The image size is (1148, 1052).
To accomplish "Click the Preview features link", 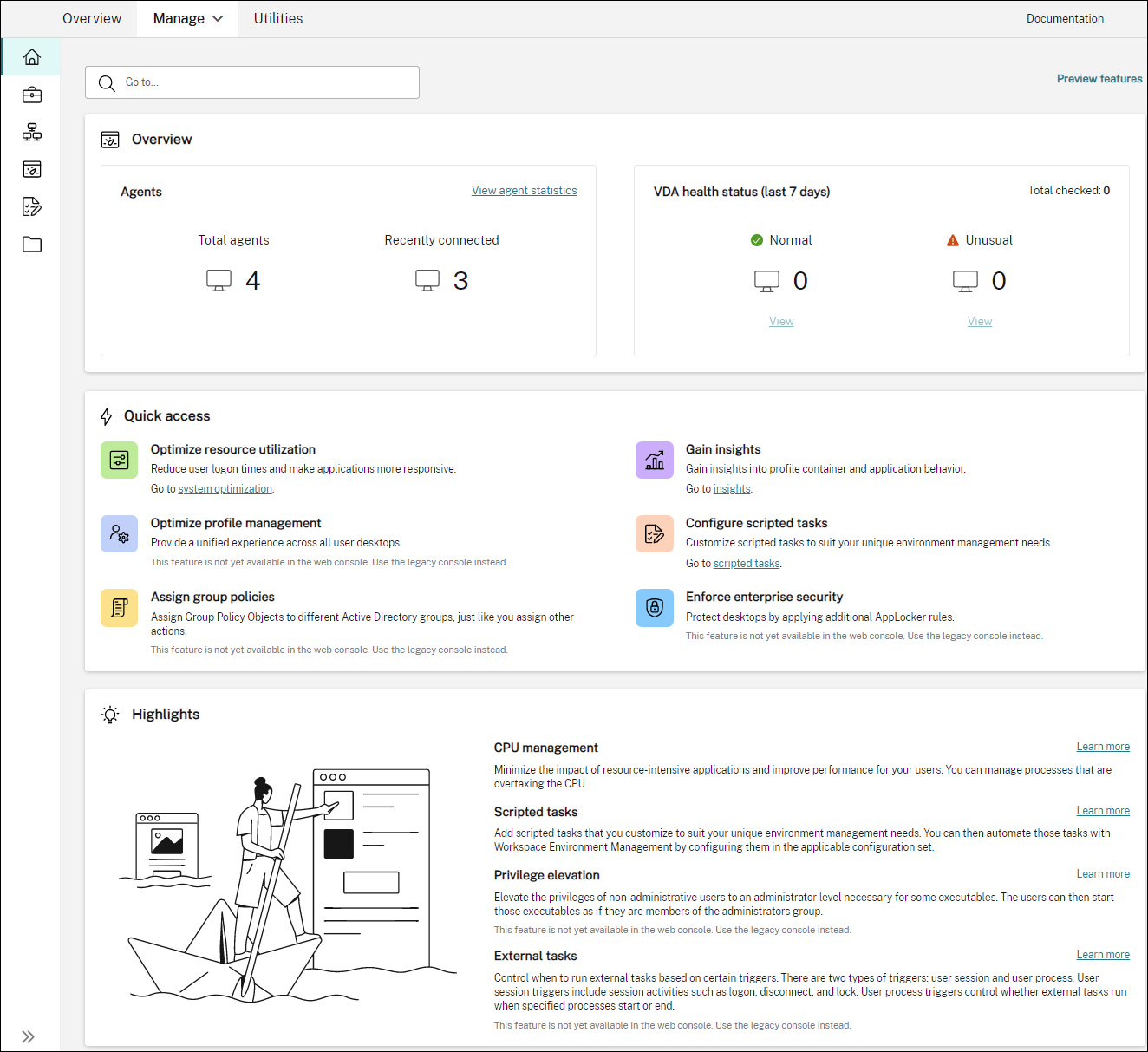I will [x=1099, y=79].
